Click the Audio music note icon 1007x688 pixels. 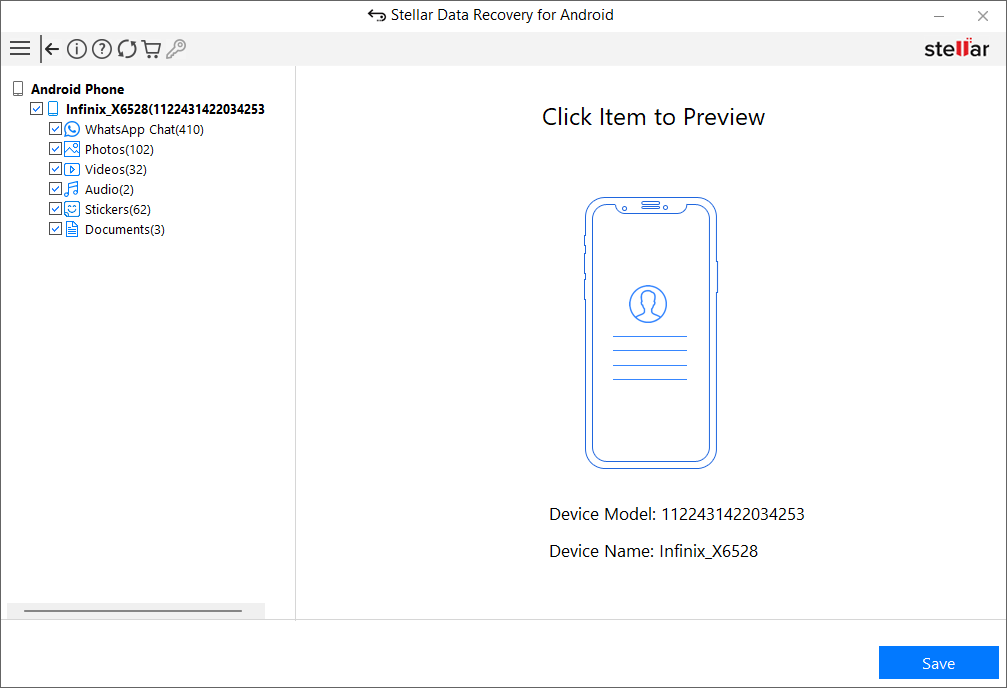coord(72,190)
